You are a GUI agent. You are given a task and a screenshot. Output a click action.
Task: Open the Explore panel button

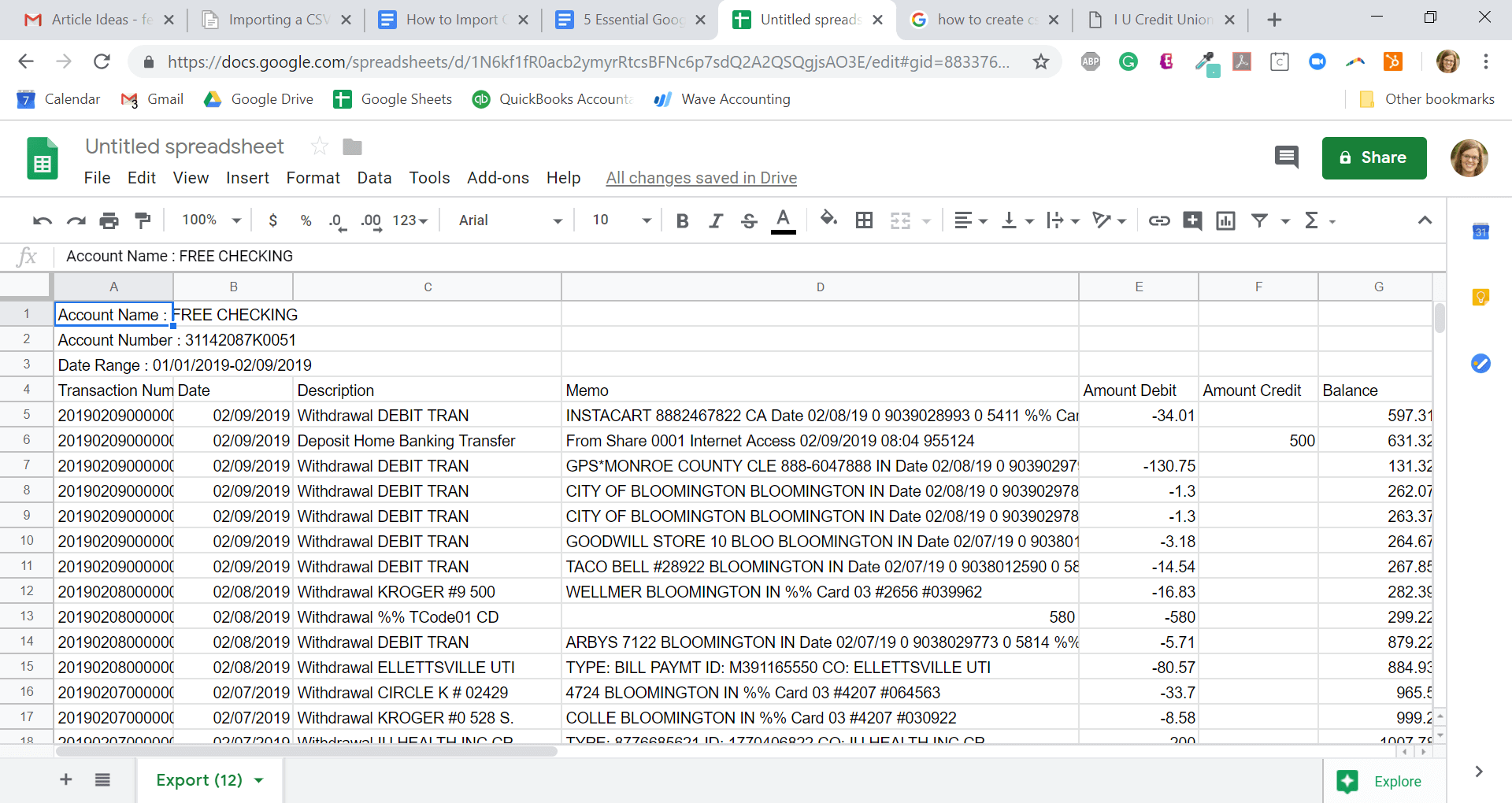click(1380, 781)
